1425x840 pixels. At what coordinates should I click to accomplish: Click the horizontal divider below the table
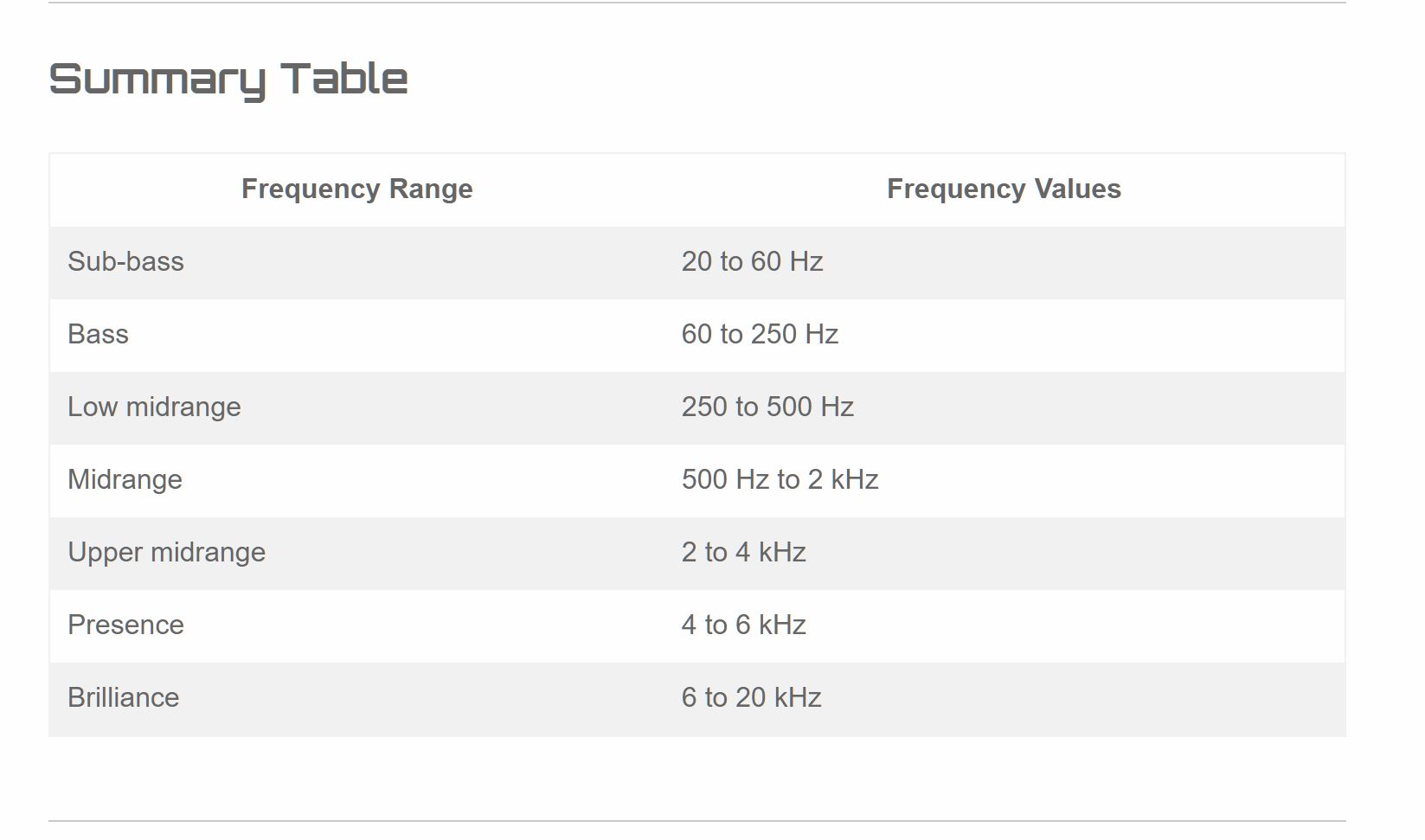tap(697, 820)
